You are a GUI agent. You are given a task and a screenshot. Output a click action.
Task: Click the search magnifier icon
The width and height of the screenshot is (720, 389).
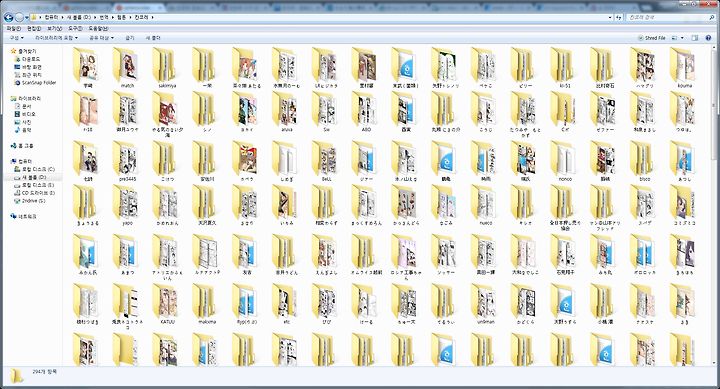pyautogui.click(x=712, y=17)
